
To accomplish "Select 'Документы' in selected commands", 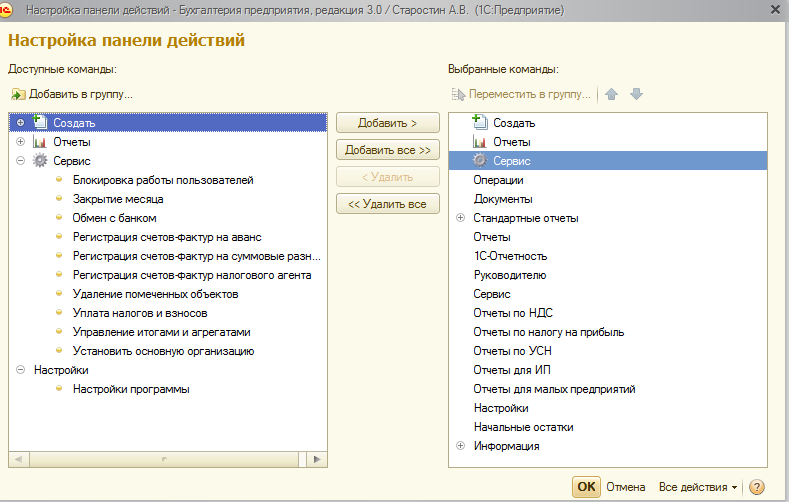I will pyautogui.click(x=503, y=199).
